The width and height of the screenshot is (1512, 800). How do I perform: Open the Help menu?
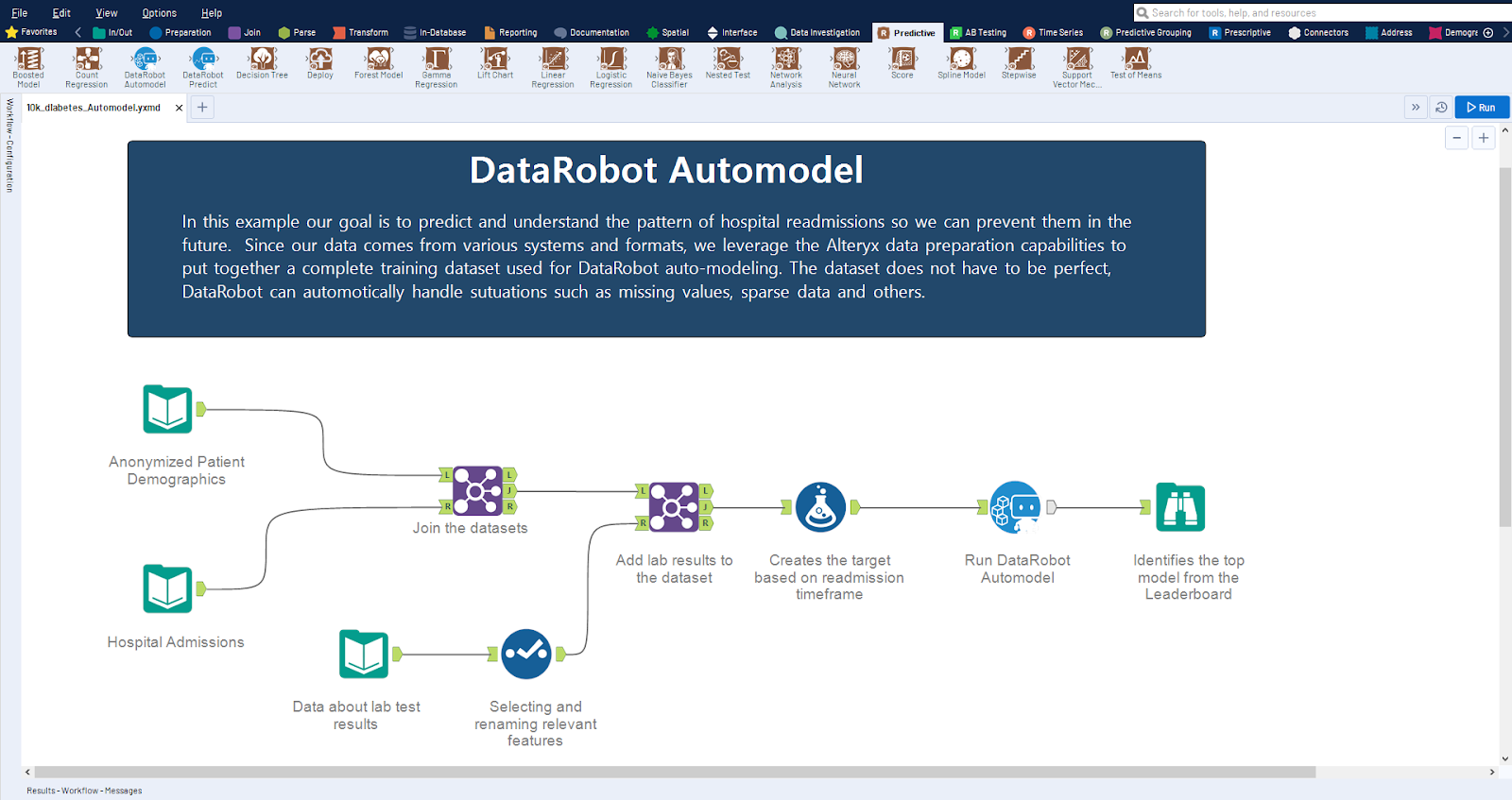(x=212, y=13)
